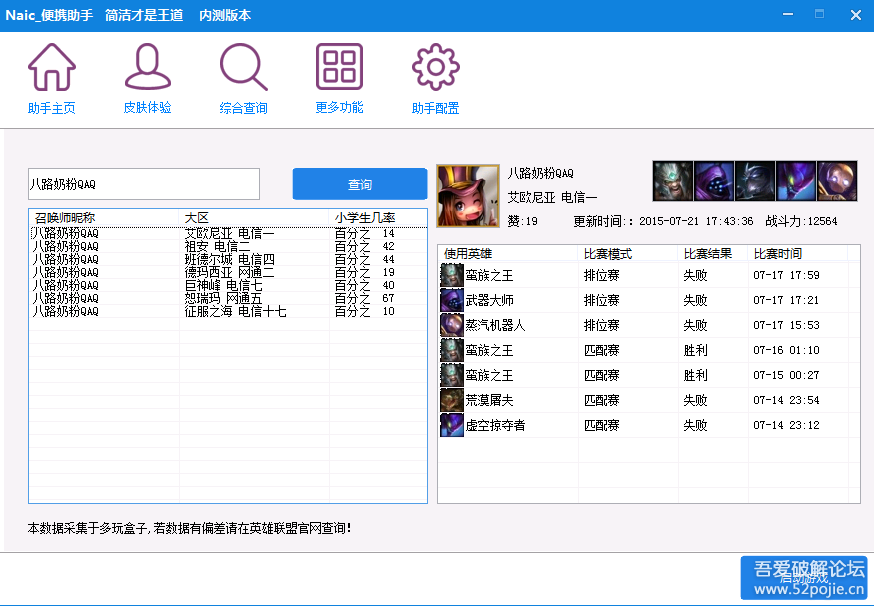Select the 班德尔城 电信四 row

tap(229, 259)
